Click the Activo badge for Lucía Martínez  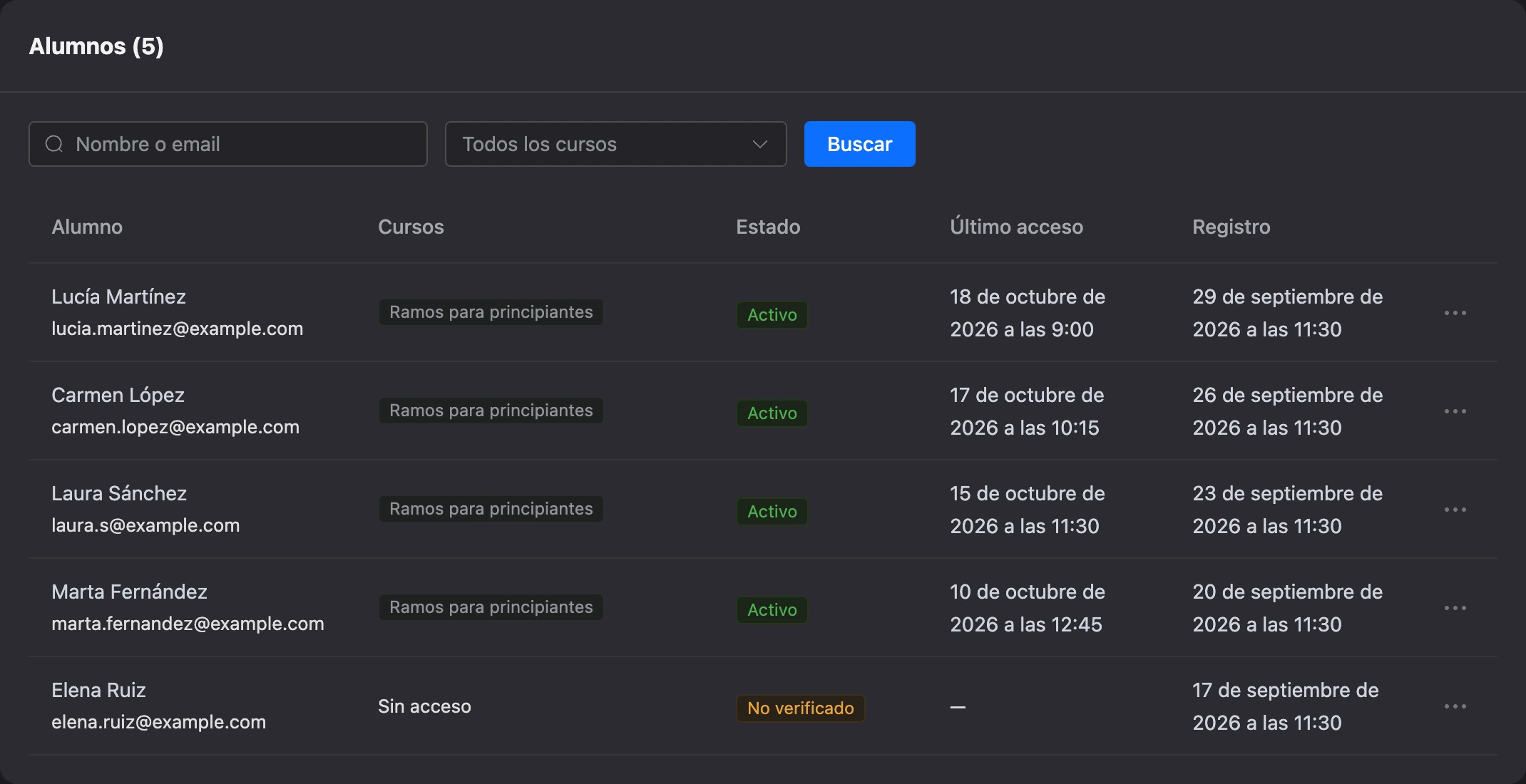click(x=772, y=314)
